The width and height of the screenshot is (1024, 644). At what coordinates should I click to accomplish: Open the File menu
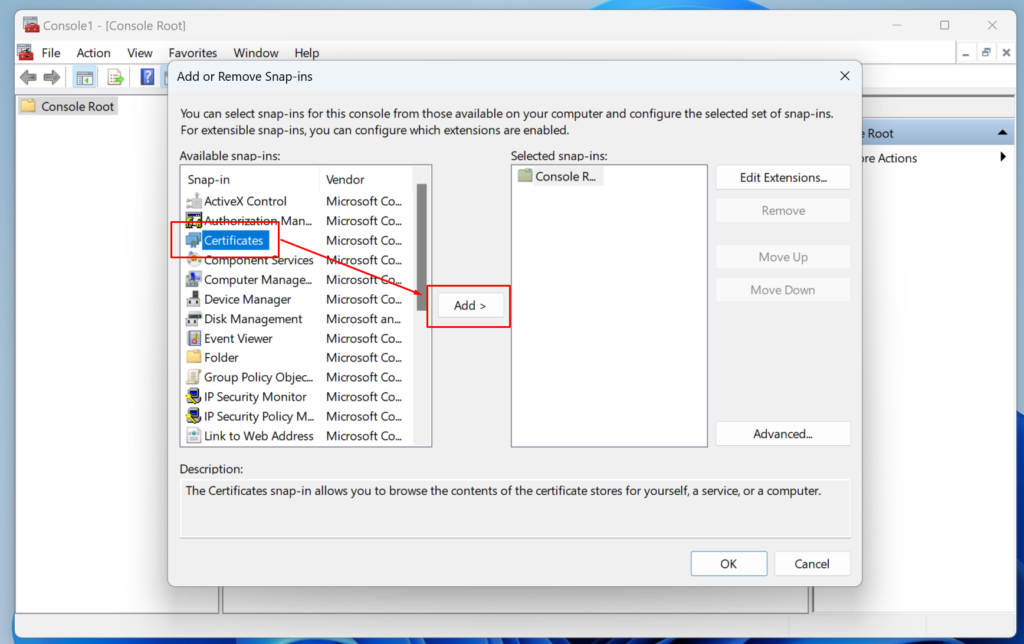click(x=51, y=53)
